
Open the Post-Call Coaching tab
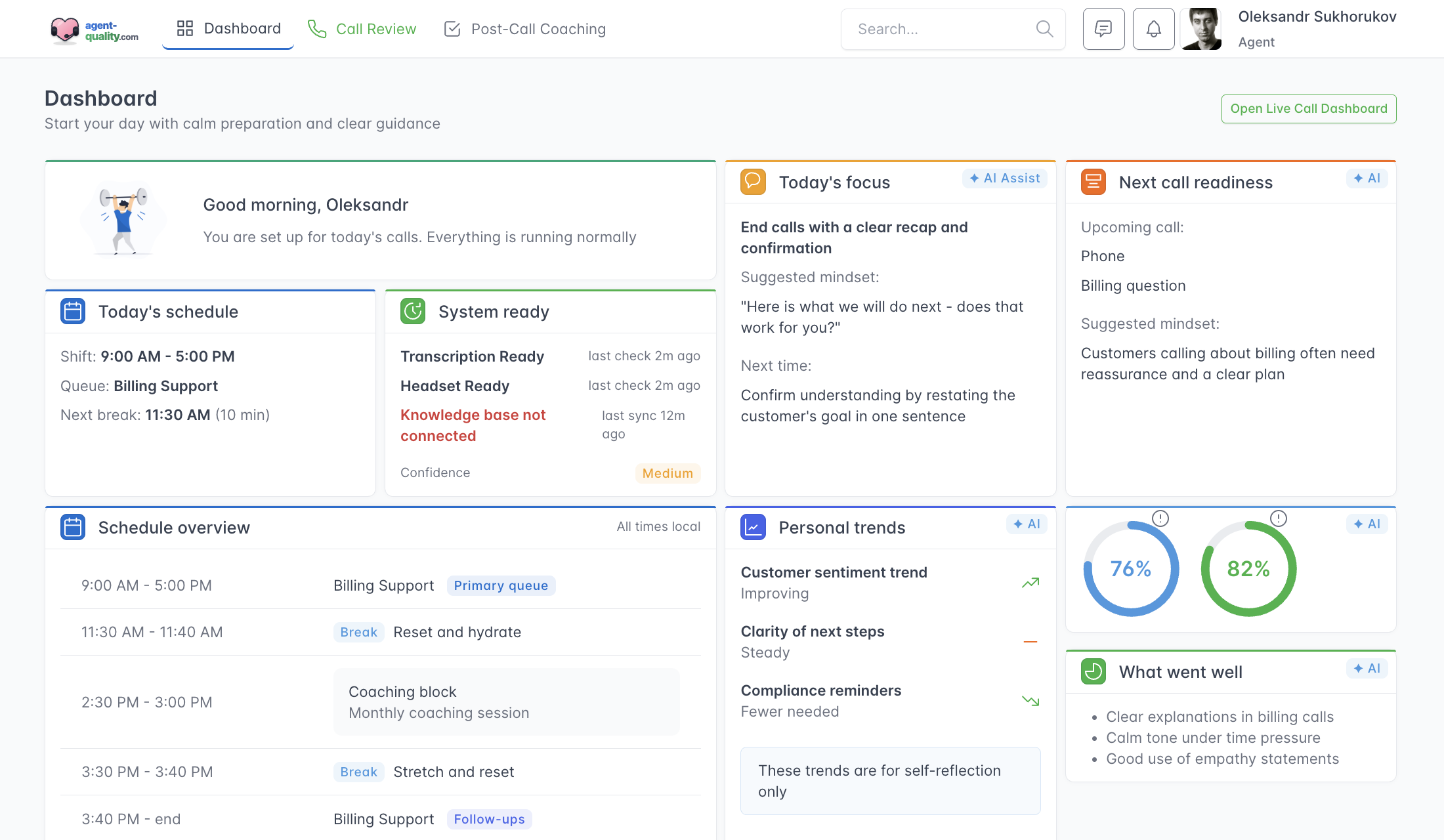pos(525,29)
